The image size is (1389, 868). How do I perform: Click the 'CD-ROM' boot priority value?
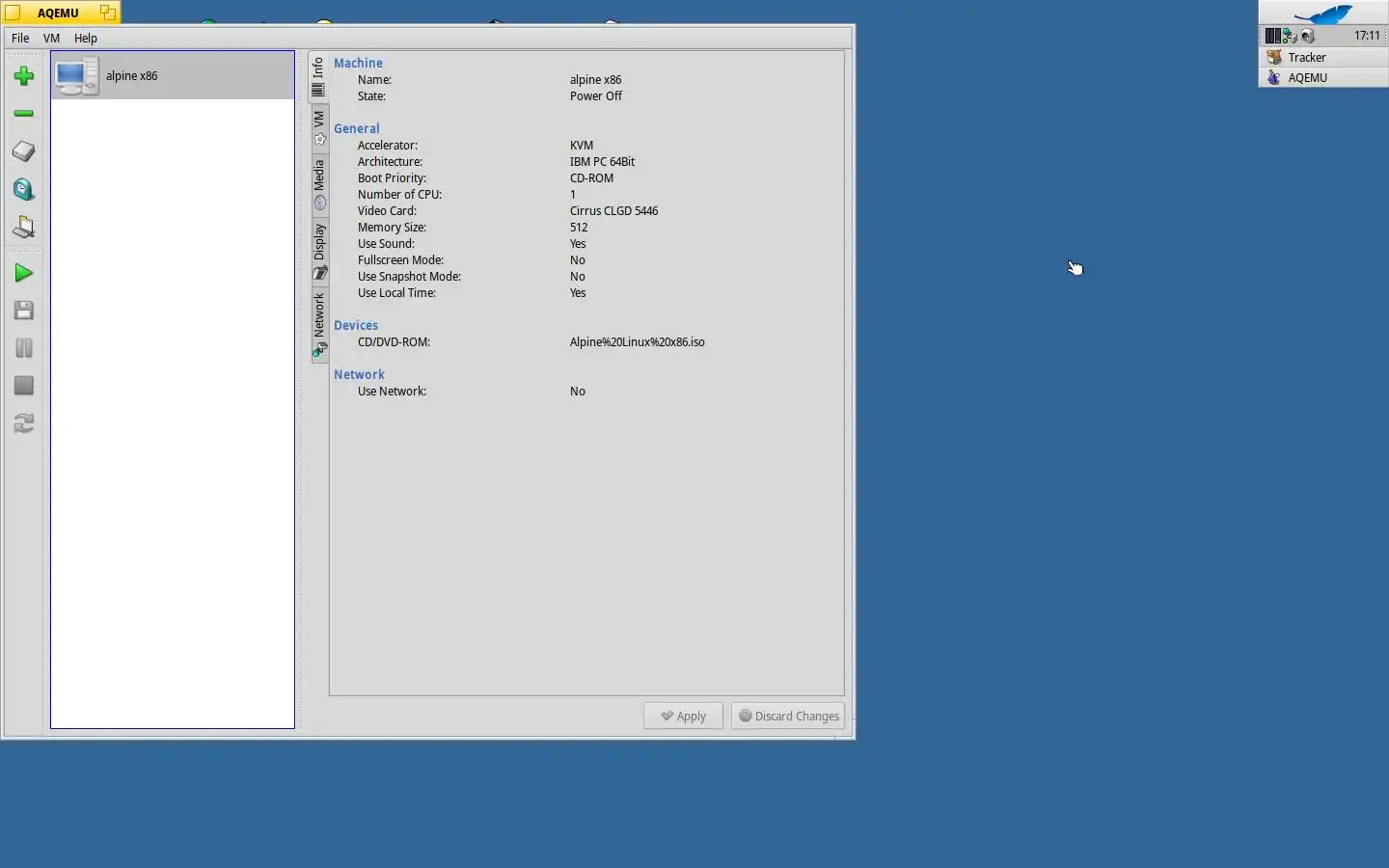[x=591, y=178]
